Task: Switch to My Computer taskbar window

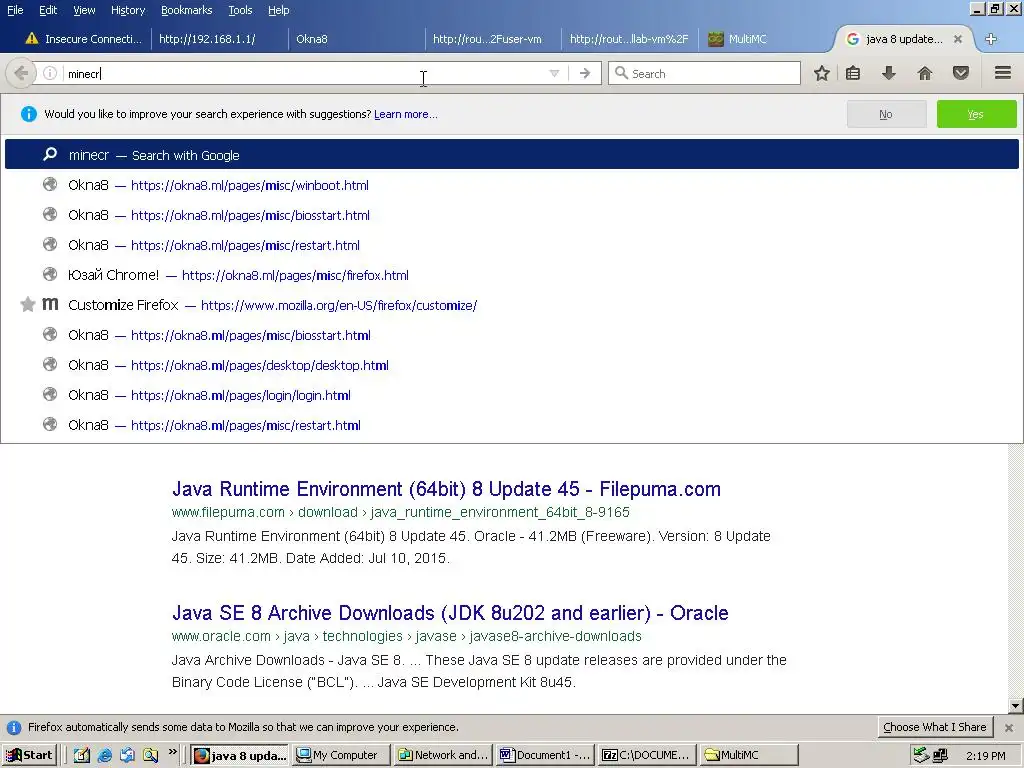Action: click(x=341, y=755)
